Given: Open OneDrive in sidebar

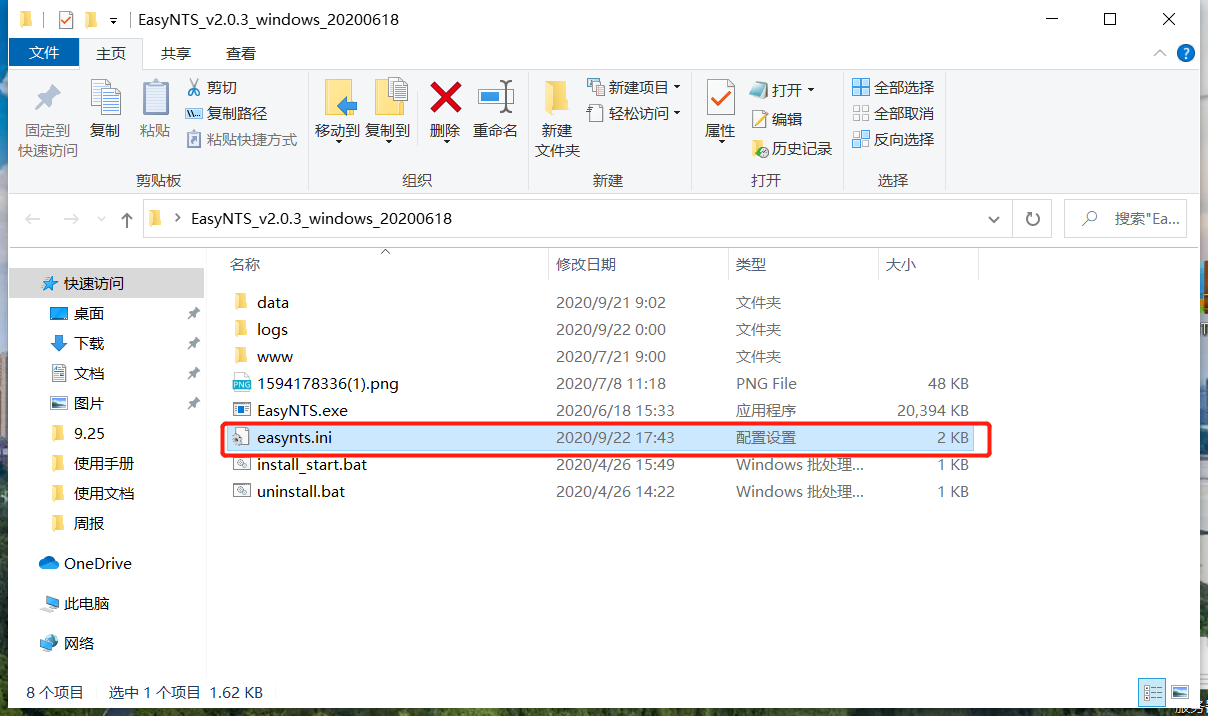Looking at the screenshot, I should click(x=97, y=564).
